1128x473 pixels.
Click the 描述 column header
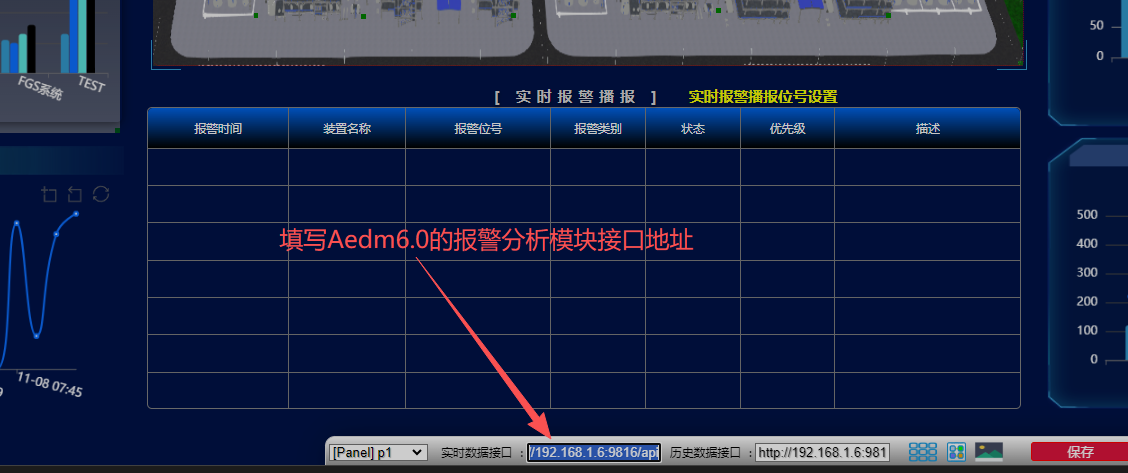pos(927,129)
